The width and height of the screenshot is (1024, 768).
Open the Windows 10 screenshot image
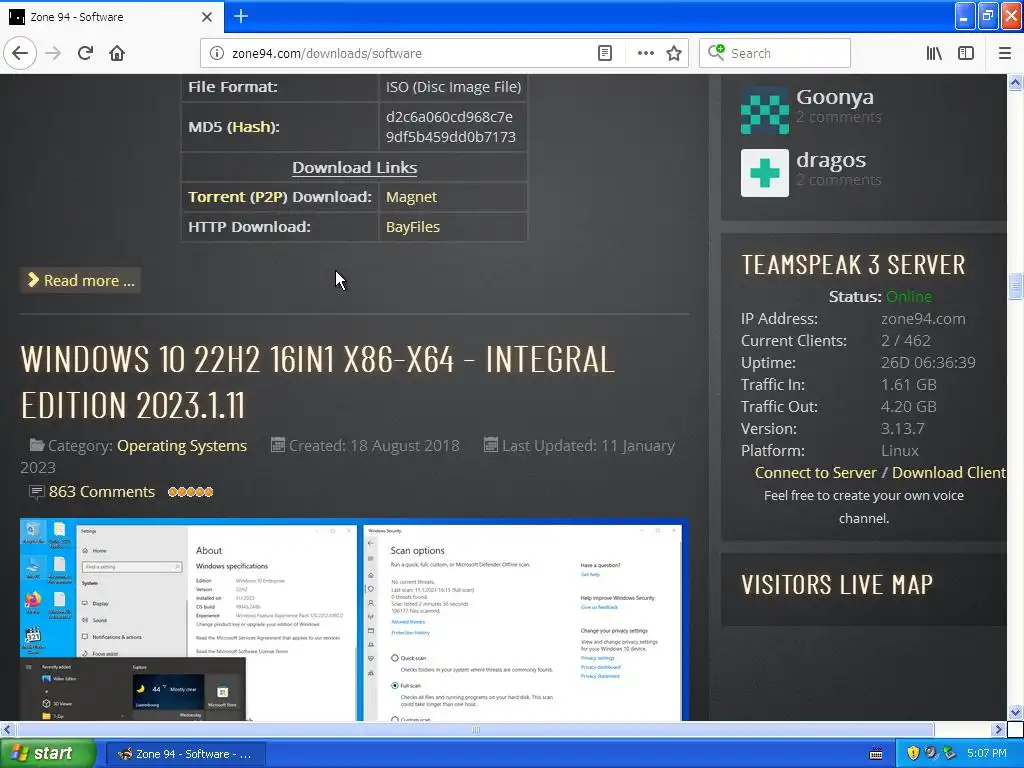click(355, 620)
